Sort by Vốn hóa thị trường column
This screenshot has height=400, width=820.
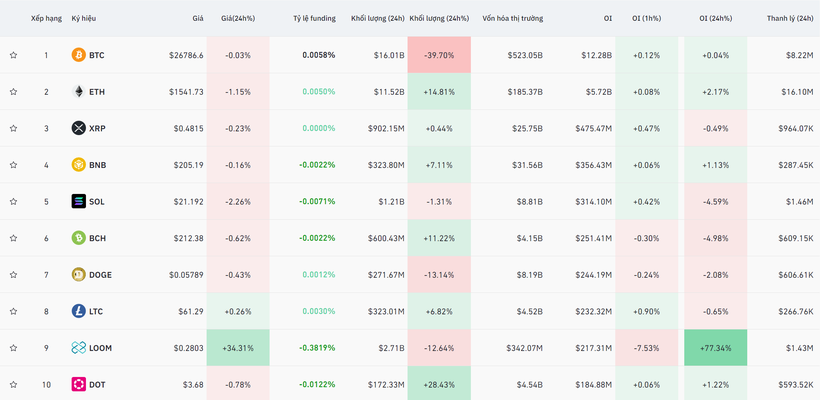pos(512,19)
